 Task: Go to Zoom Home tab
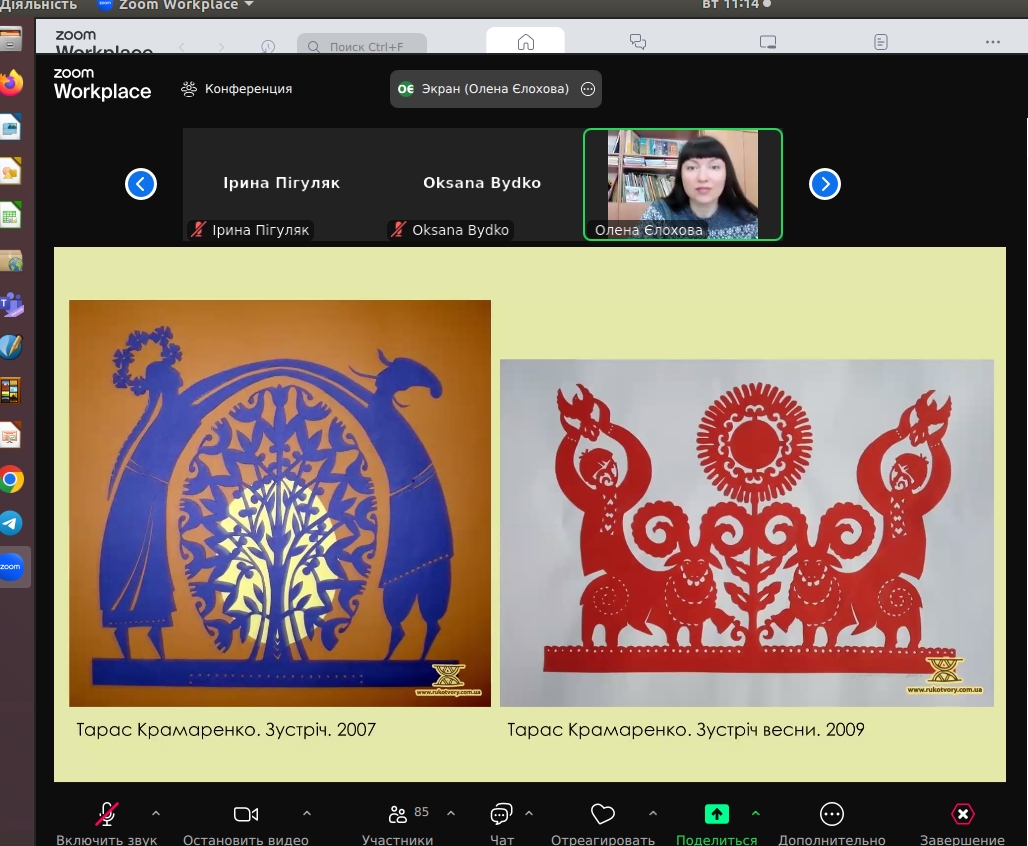click(x=525, y=42)
